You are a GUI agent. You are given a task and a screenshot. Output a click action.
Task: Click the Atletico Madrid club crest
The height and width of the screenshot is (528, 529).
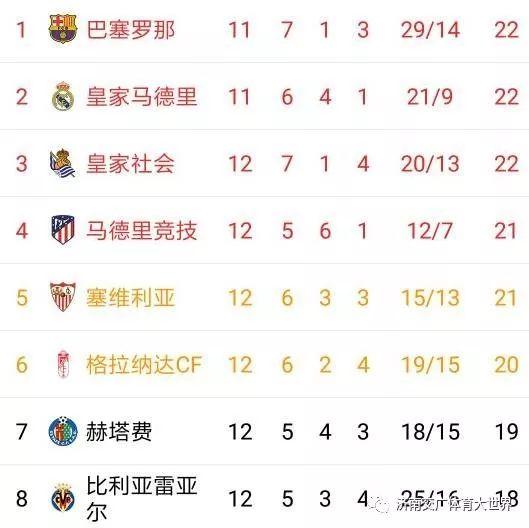pyautogui.click(x=63, y=230)
